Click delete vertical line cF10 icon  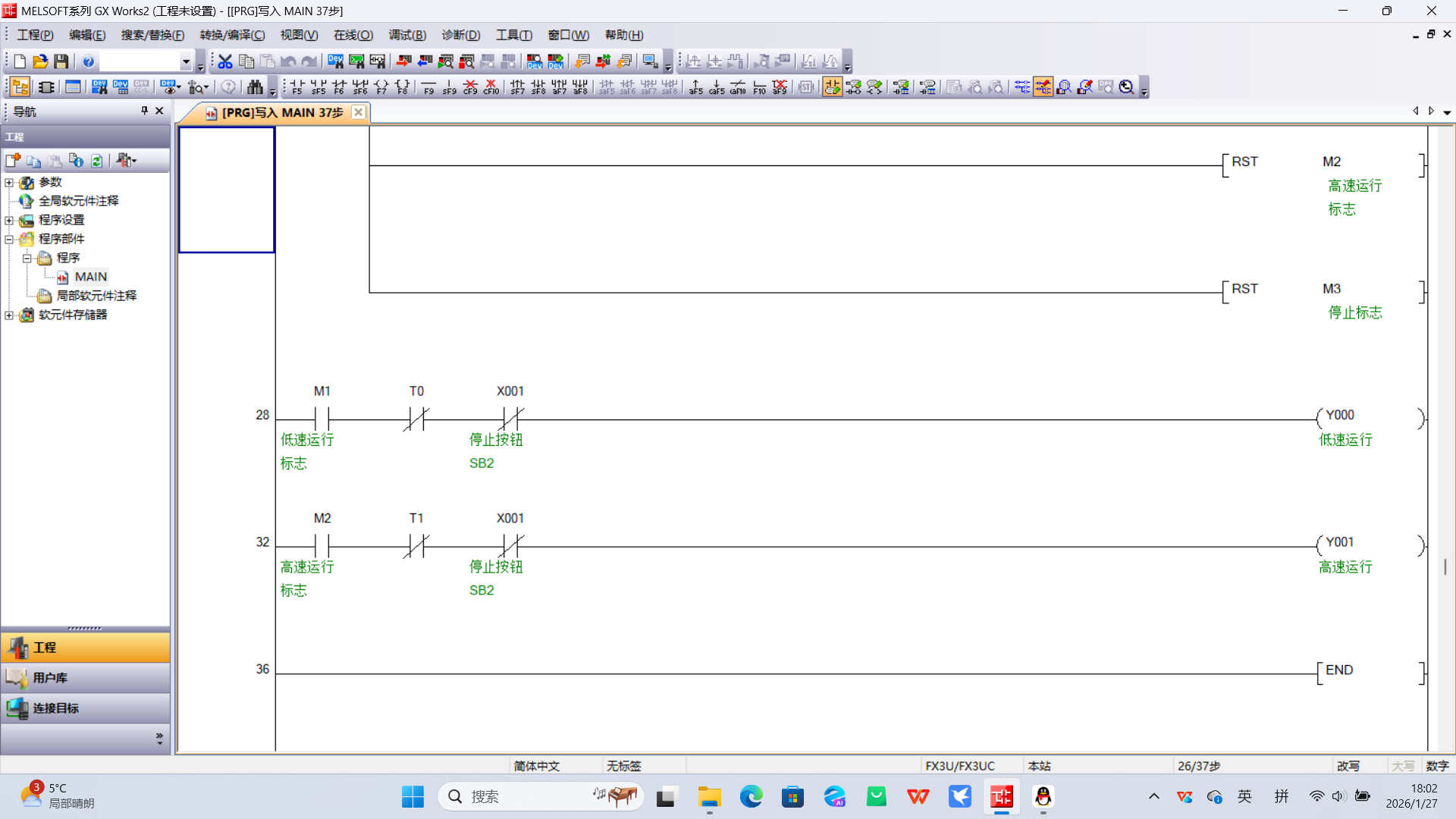point(491,87)
